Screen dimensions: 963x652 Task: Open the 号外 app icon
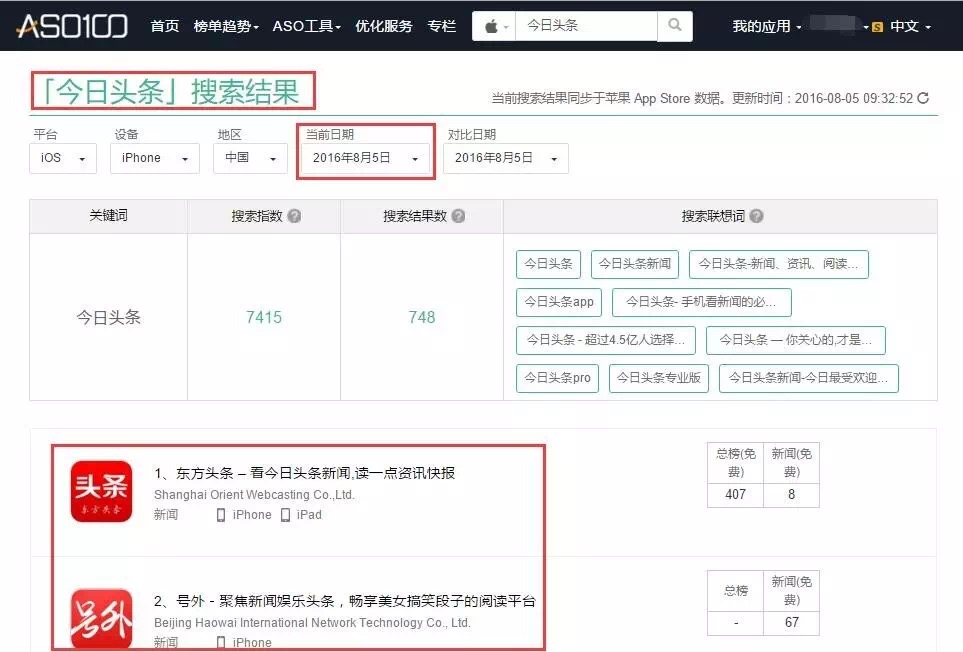101,619
